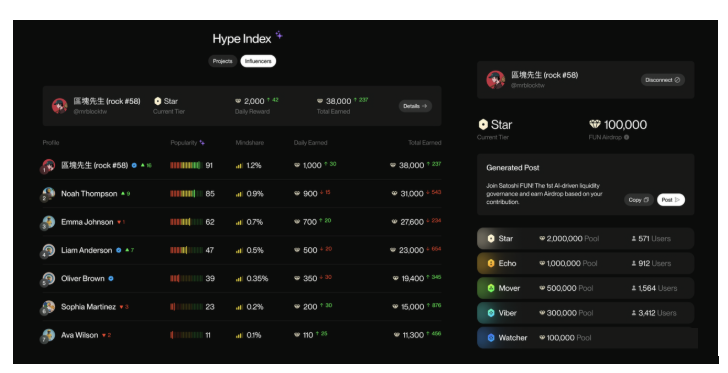Click the avatar in the summary card
Image resolution: width=728 pixels, height=373 pixels.
pyautogui.click(x=59, y=105)
